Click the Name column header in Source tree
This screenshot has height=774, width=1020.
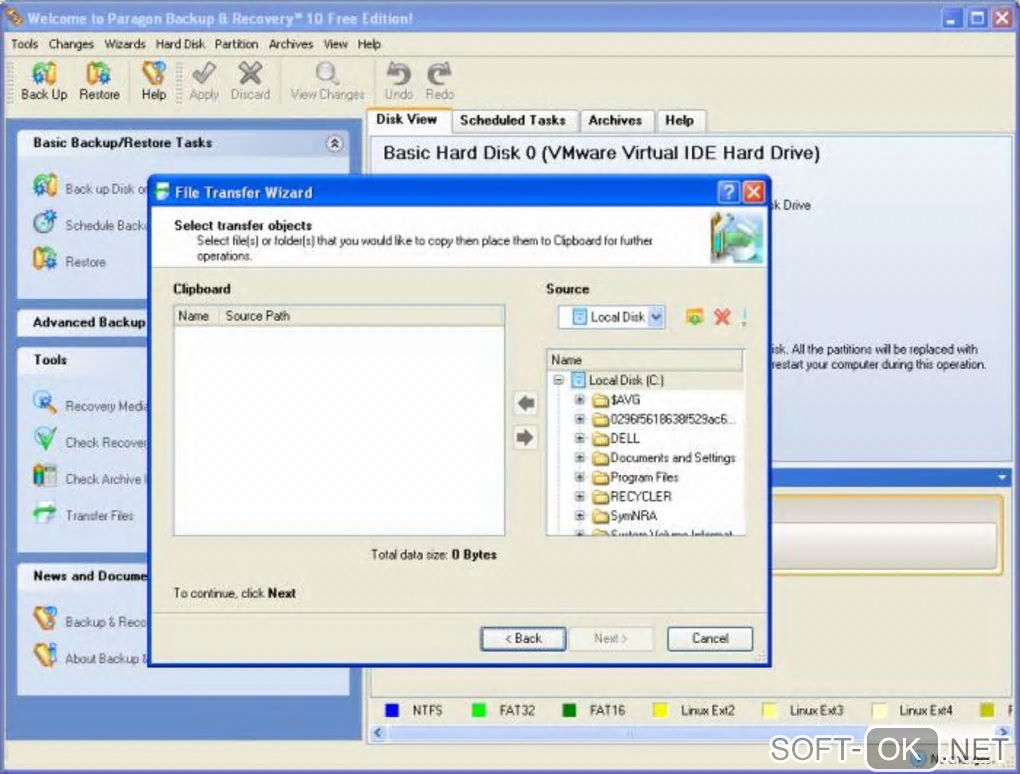click(x=645, y=360)
